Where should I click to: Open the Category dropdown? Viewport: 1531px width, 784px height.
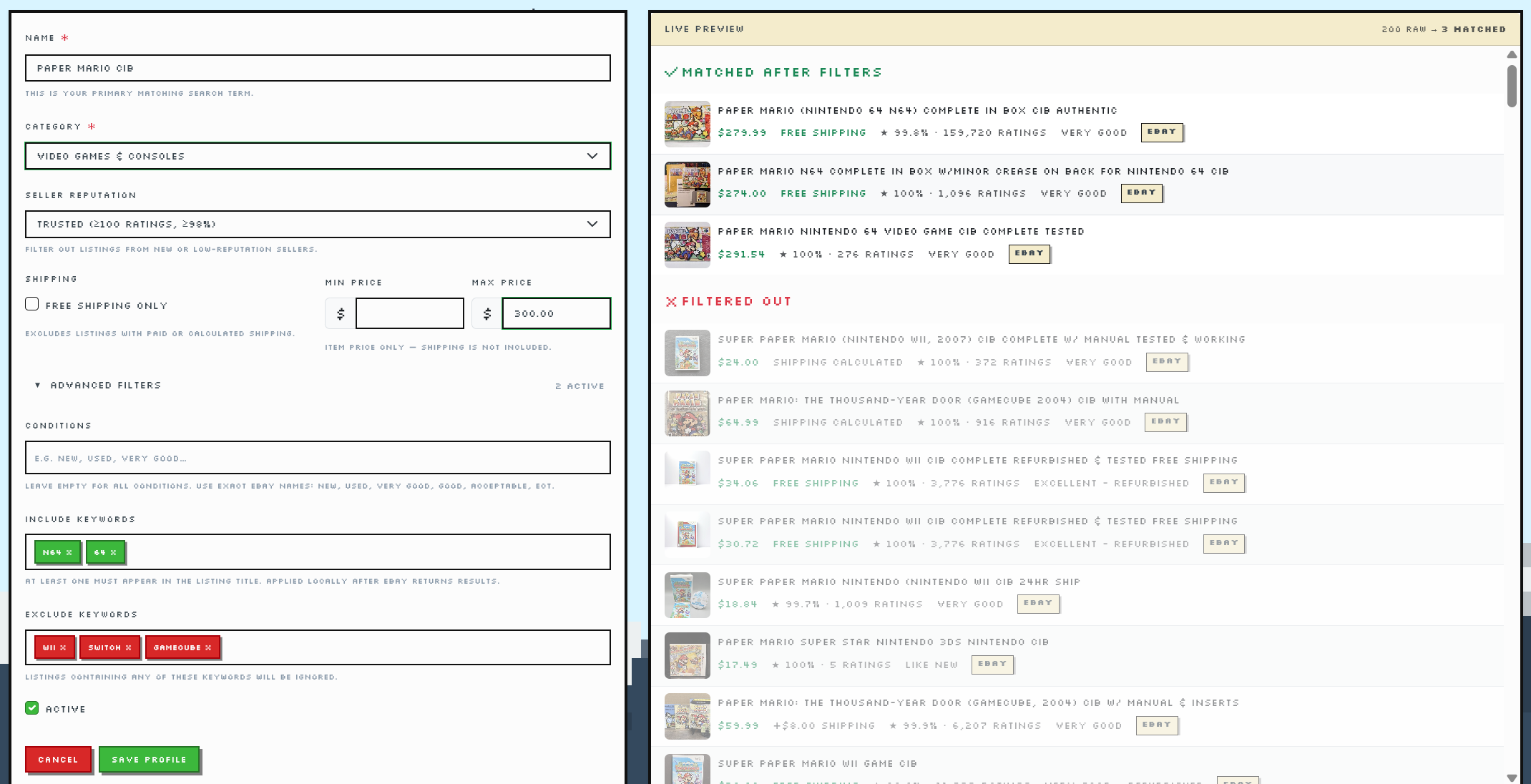coord(318,156)
